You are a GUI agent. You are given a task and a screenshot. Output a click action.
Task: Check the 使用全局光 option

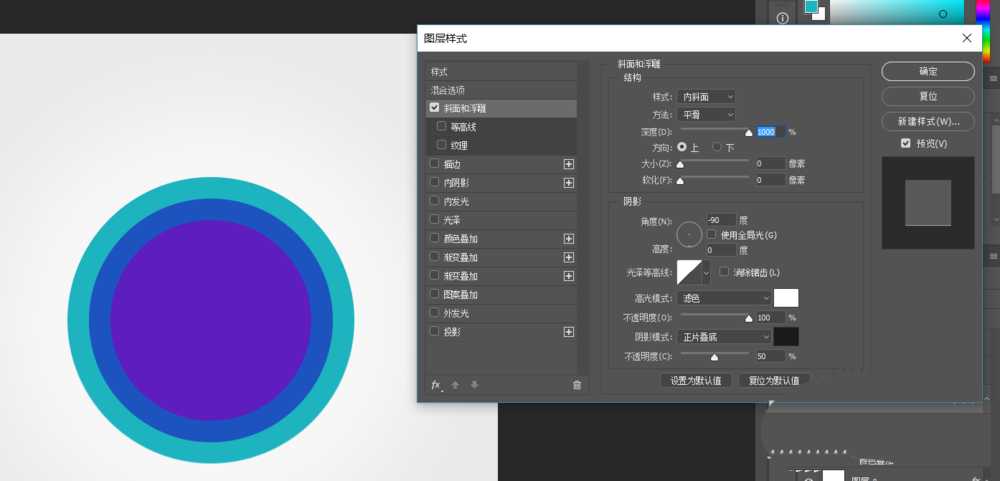tap(711, 235)
